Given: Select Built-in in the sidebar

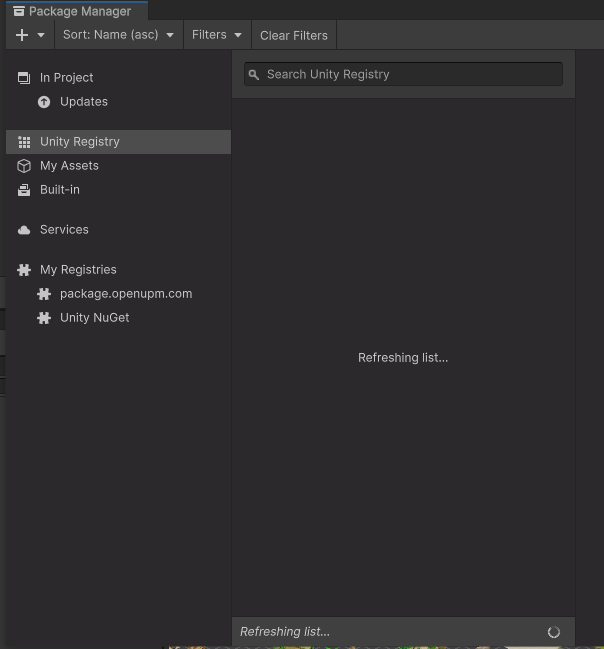Looking at the screenshot, I should 118,190.
